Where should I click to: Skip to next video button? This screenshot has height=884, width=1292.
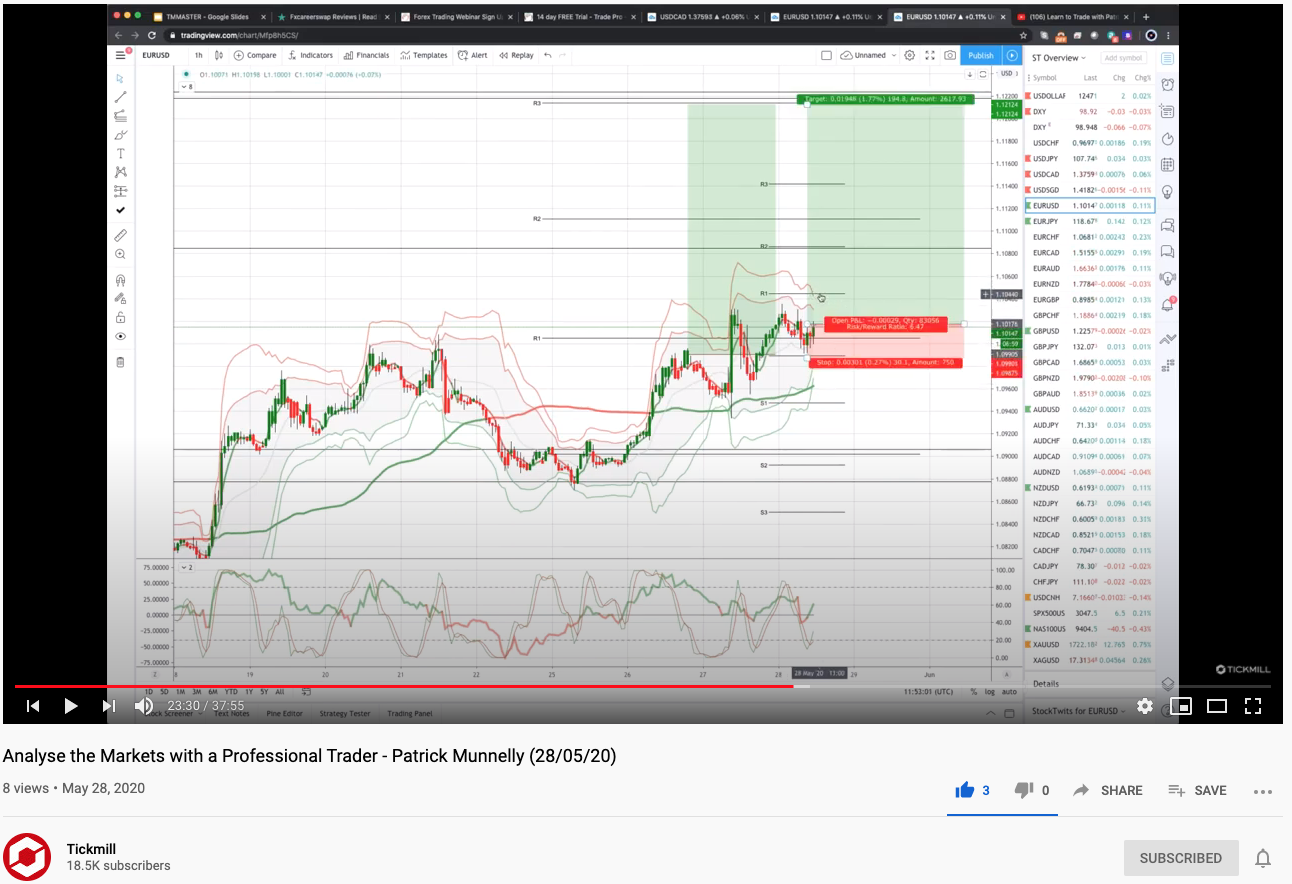pyautogui.click(x=109, y=706)
